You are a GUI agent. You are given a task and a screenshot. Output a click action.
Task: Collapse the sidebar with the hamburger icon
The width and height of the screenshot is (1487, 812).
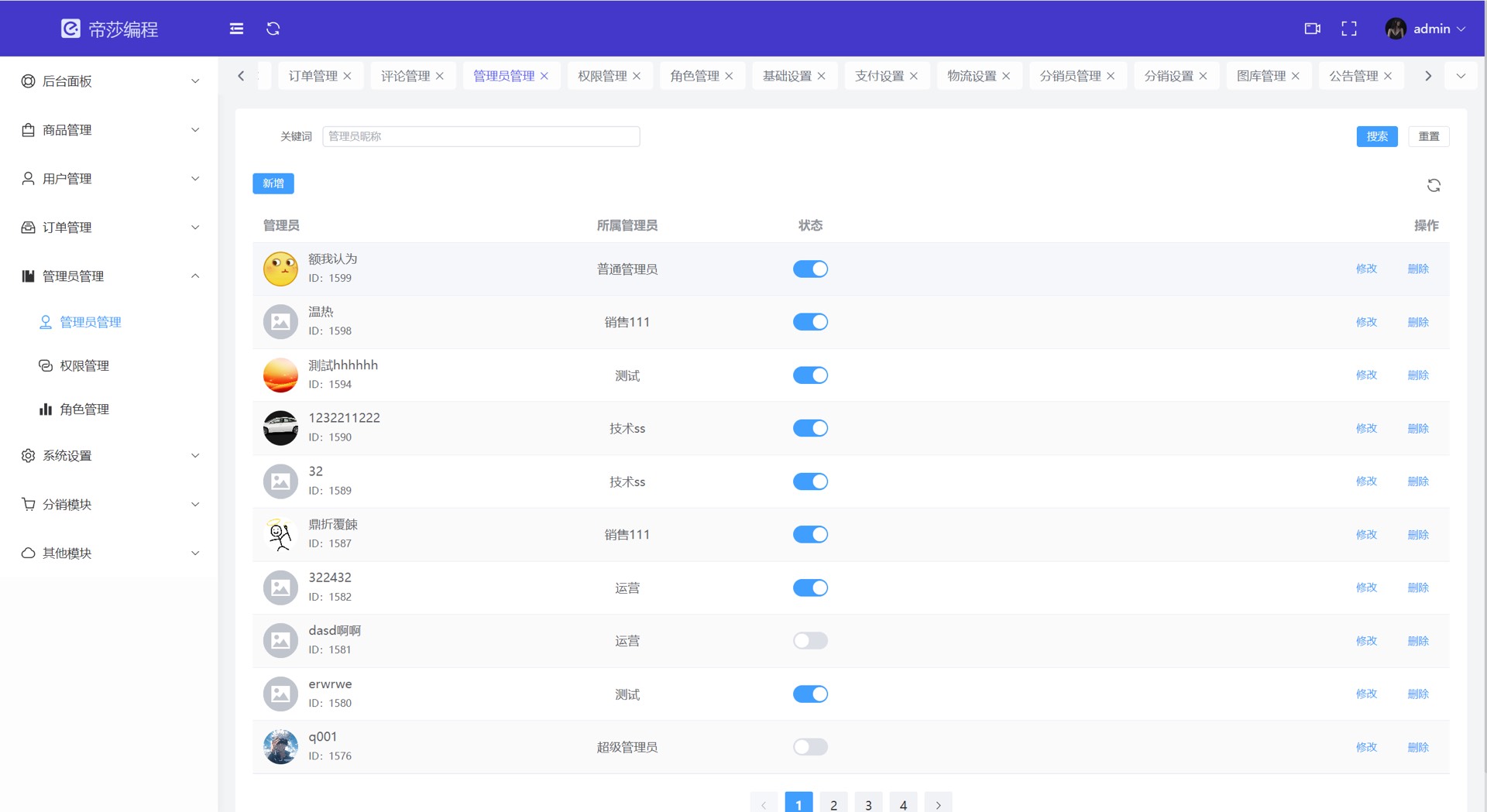coord(236,29)
